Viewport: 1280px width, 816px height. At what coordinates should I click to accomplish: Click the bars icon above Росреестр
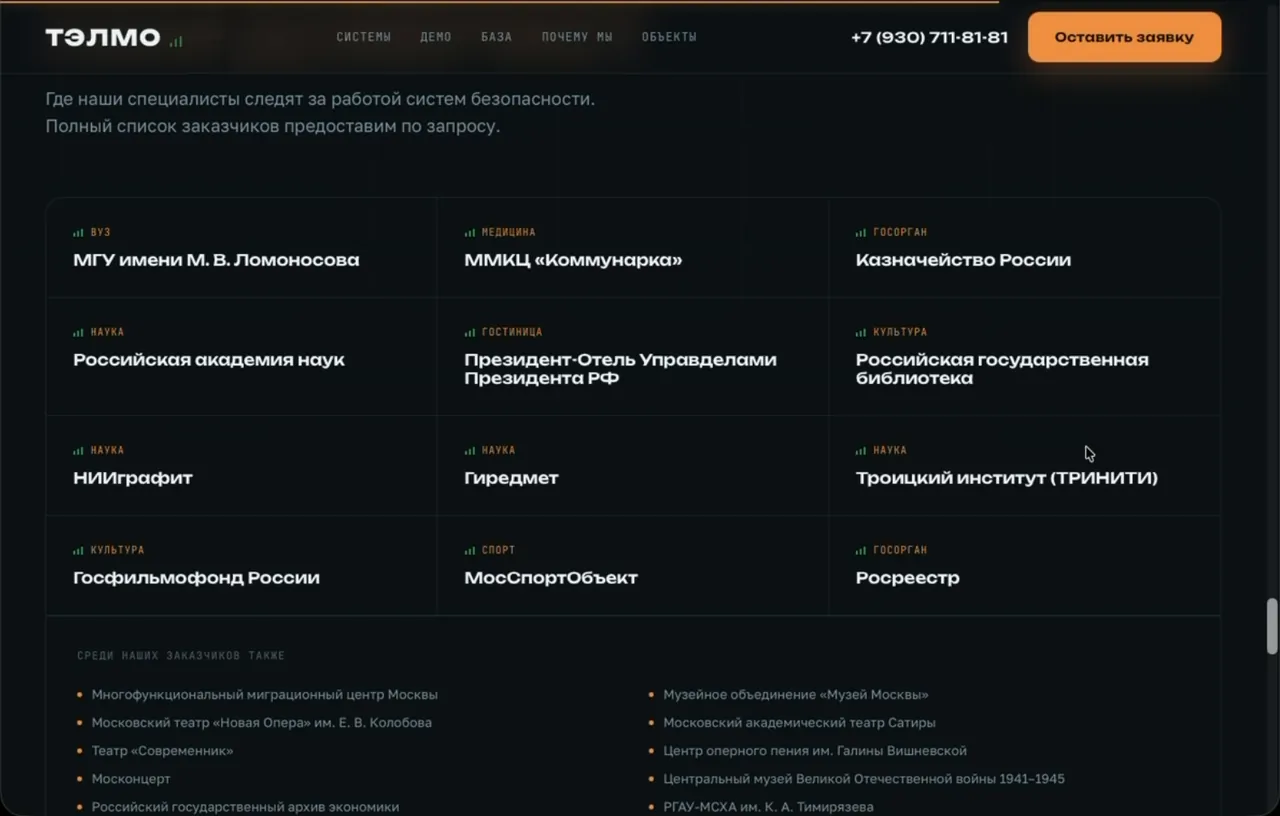pos(861,550)
